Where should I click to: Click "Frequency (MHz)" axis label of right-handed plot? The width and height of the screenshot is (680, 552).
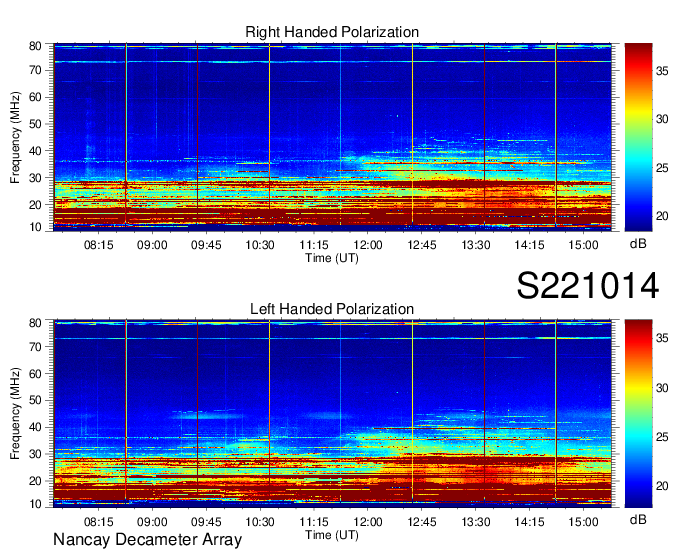tap(15, 137)
